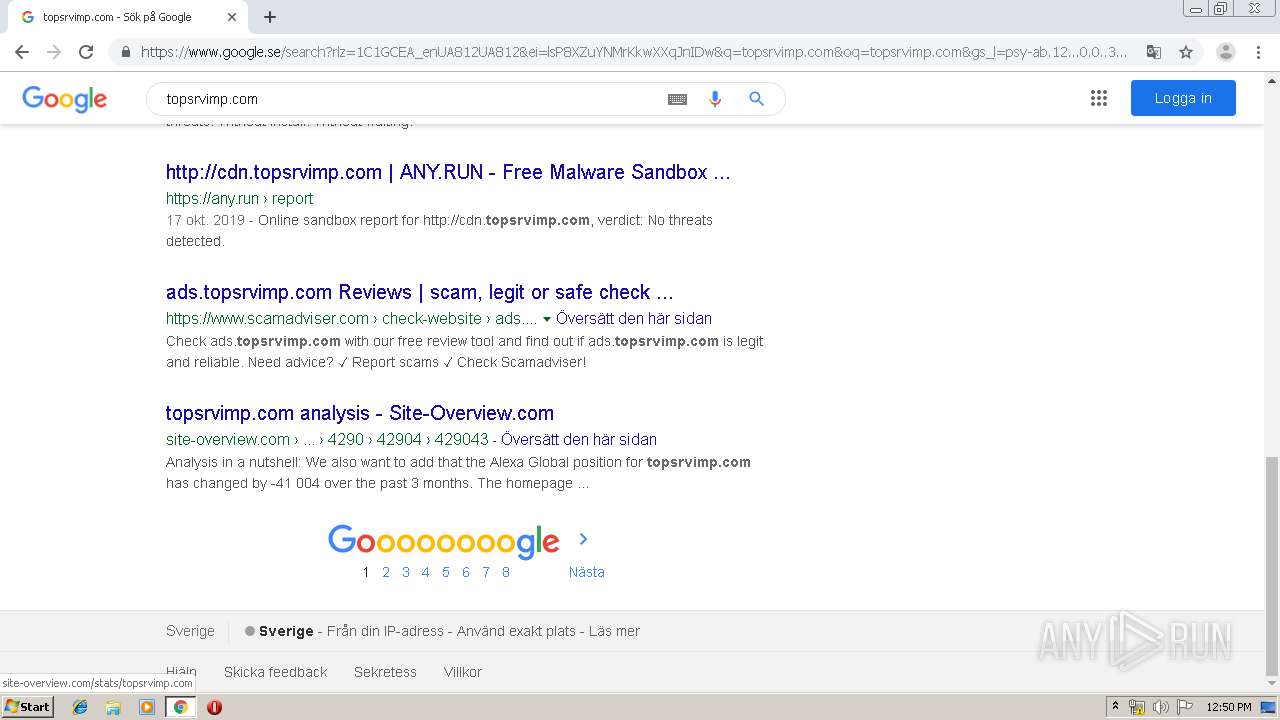Go to results page 2

[386, 572]
